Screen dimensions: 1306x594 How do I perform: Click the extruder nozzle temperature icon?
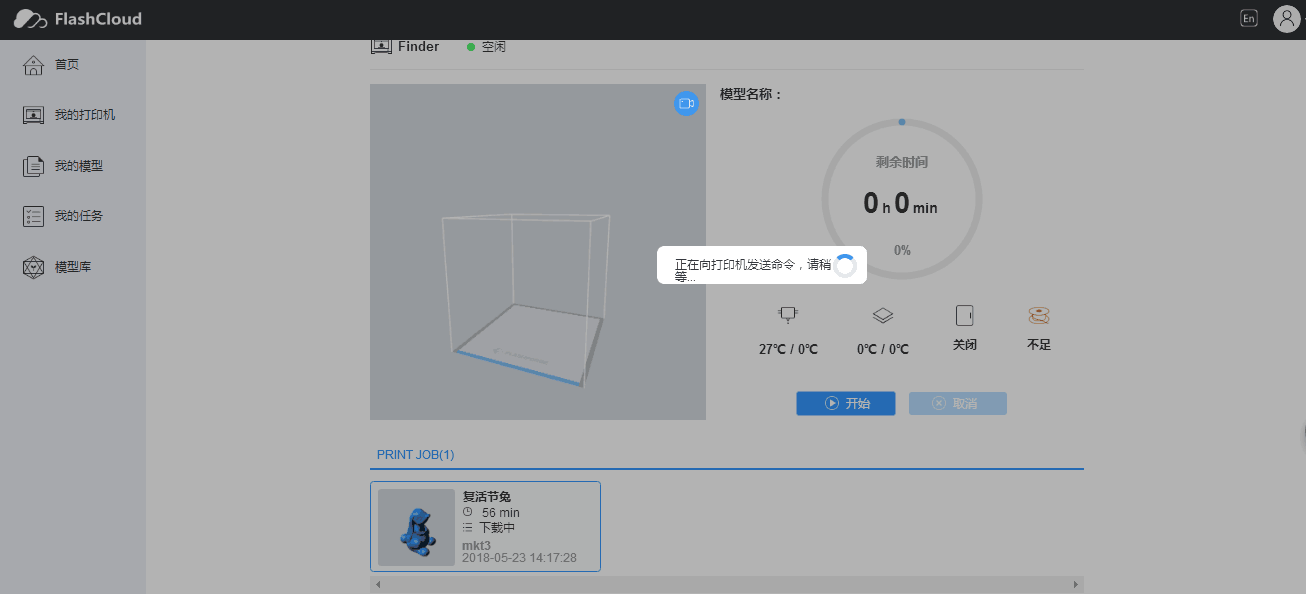(788, 315)
